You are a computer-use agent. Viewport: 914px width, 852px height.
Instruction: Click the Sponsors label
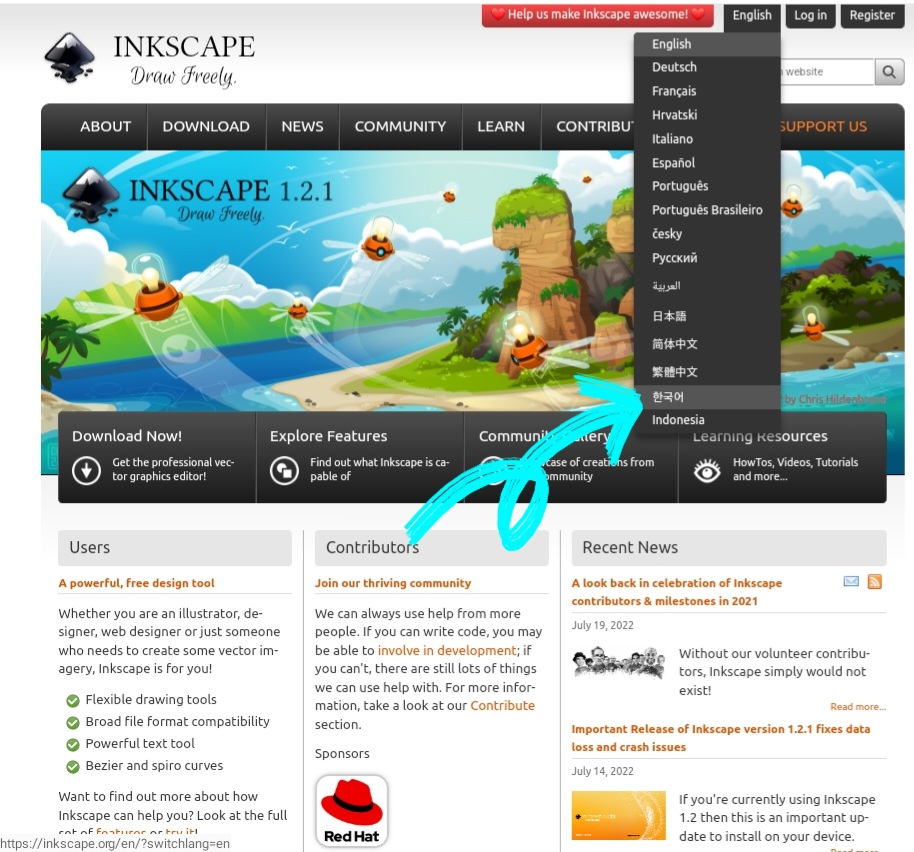click(x=342, y=754)
